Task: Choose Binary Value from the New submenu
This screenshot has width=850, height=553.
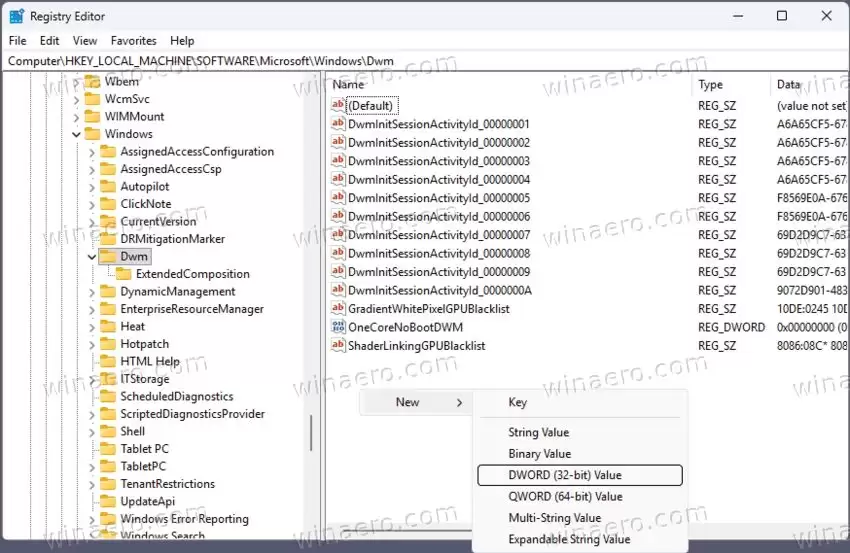Action: coord(579,453)
